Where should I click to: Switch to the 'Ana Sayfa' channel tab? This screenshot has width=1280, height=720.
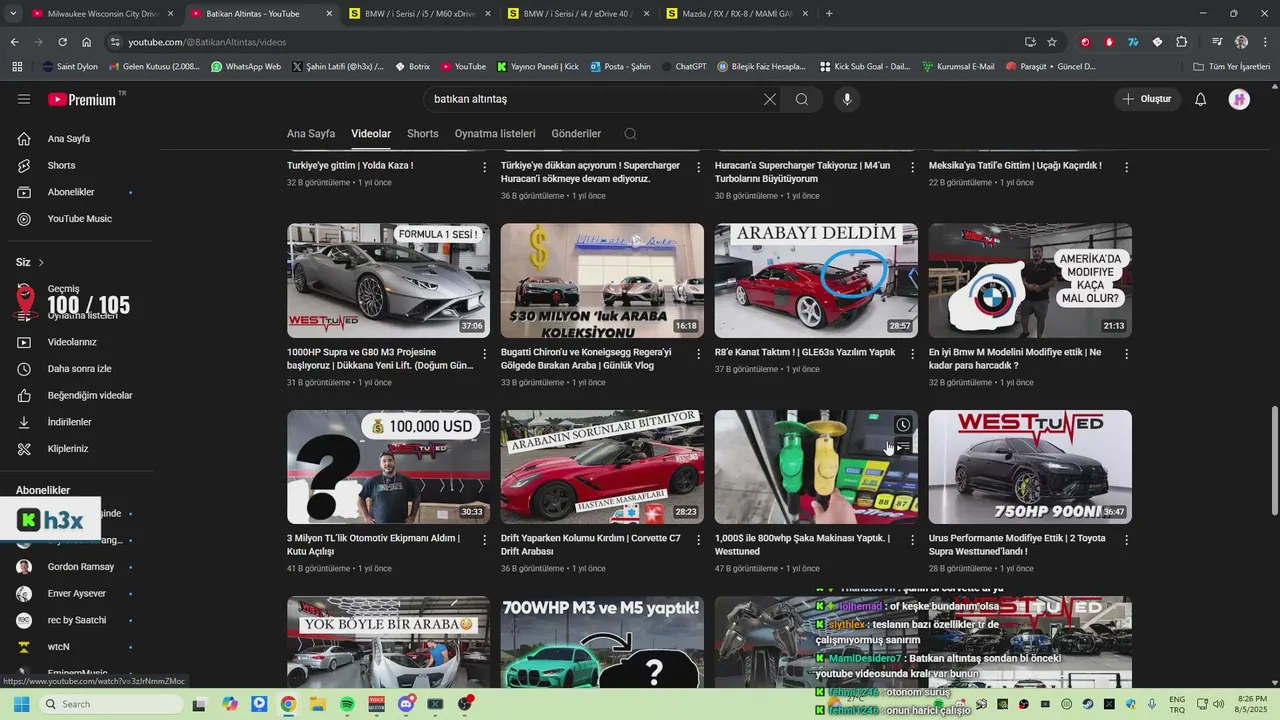(311, 134)
